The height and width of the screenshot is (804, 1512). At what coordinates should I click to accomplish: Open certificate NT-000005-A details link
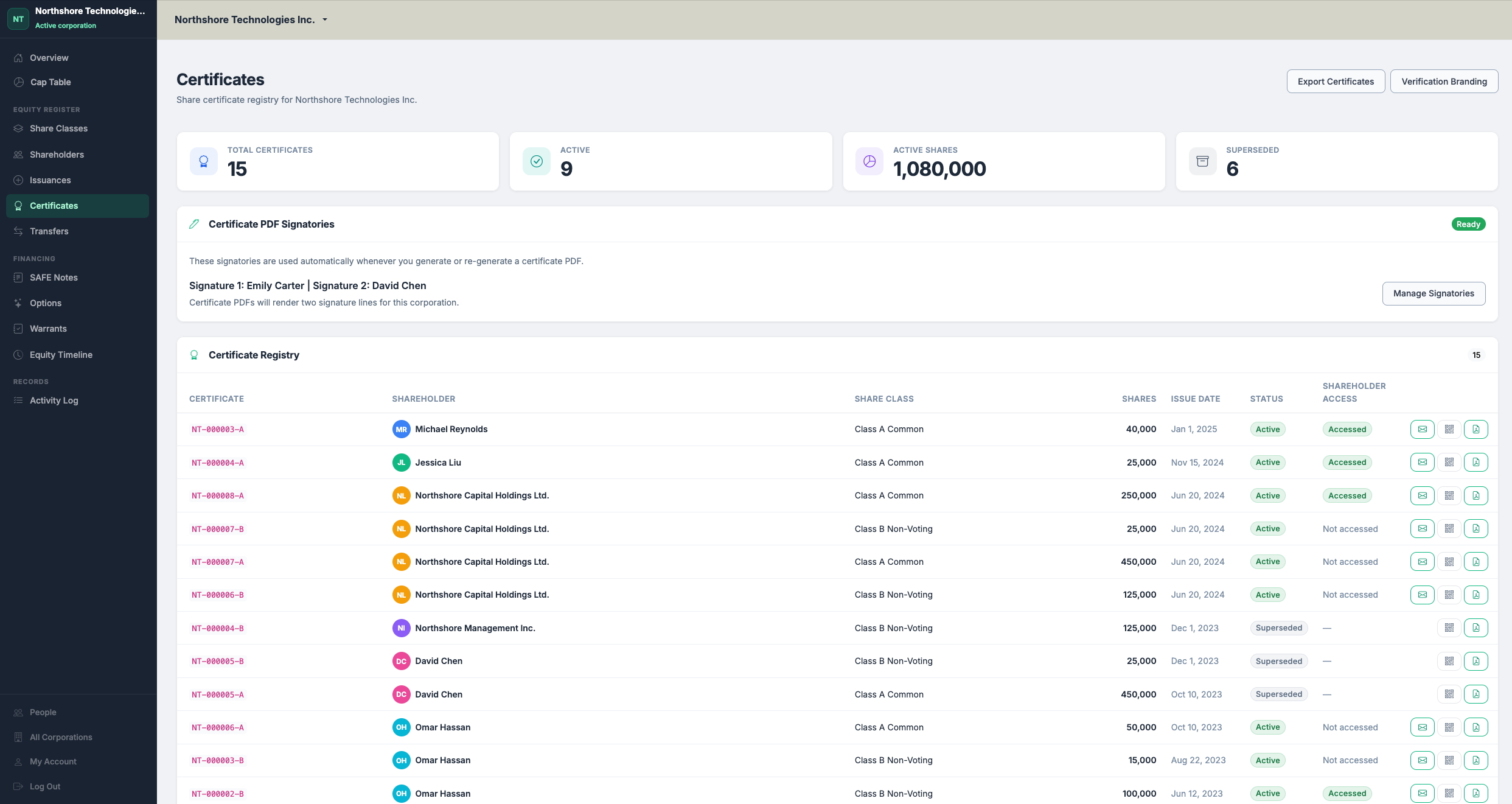tap(217, 694)
